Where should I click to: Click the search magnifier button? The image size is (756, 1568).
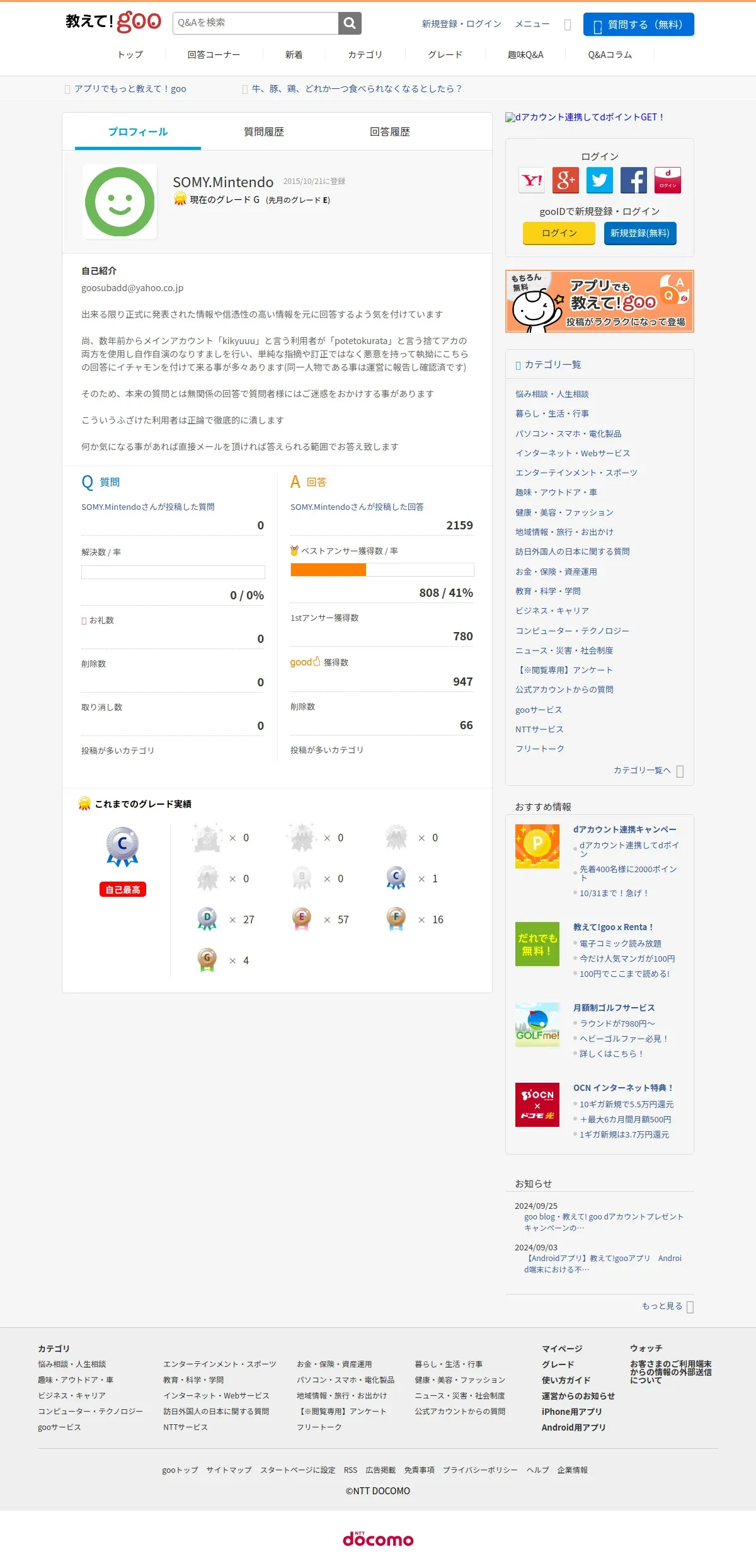350,23
